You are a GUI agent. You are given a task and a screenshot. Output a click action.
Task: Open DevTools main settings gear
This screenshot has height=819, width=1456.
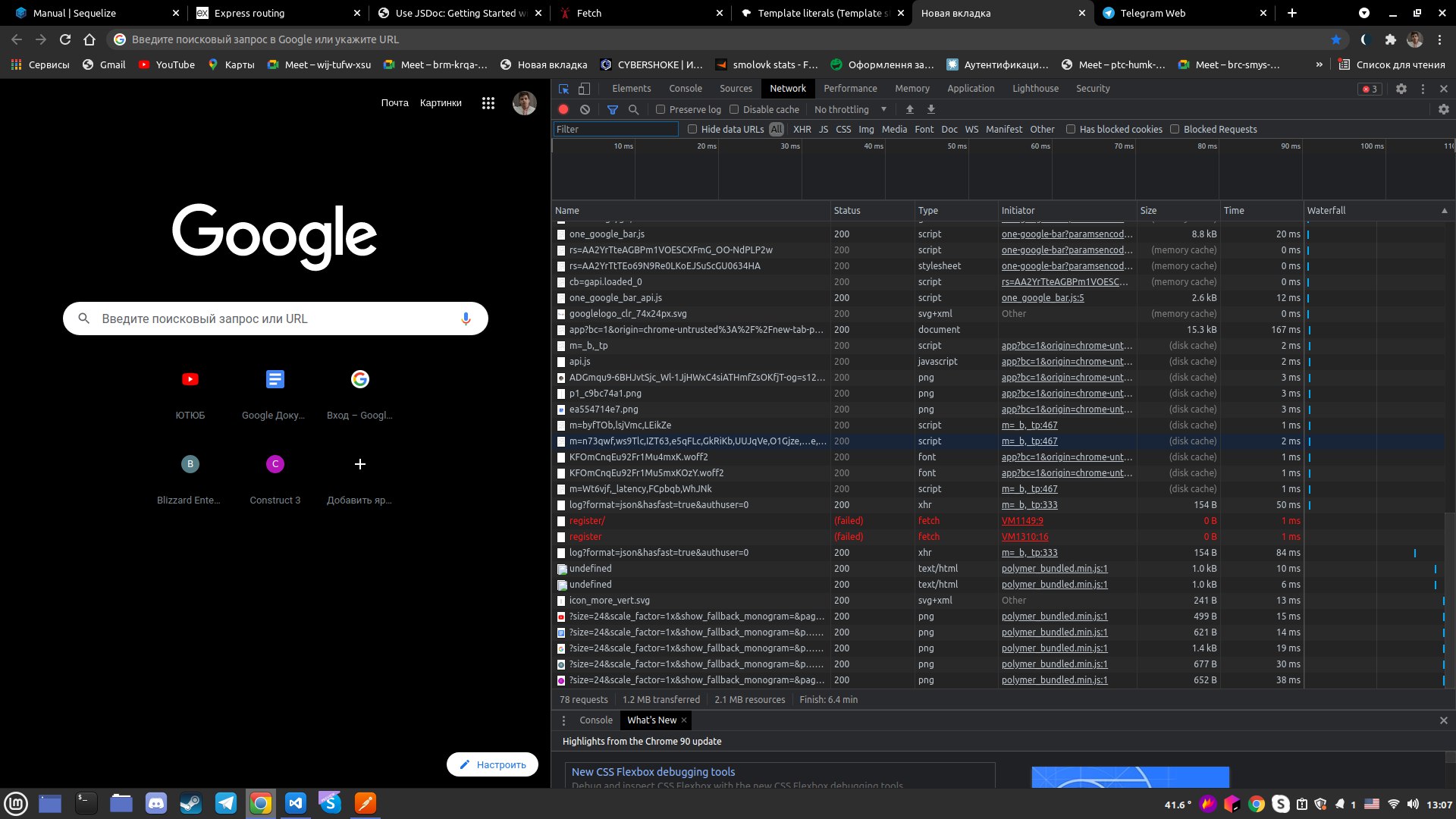coord(1401,89)
